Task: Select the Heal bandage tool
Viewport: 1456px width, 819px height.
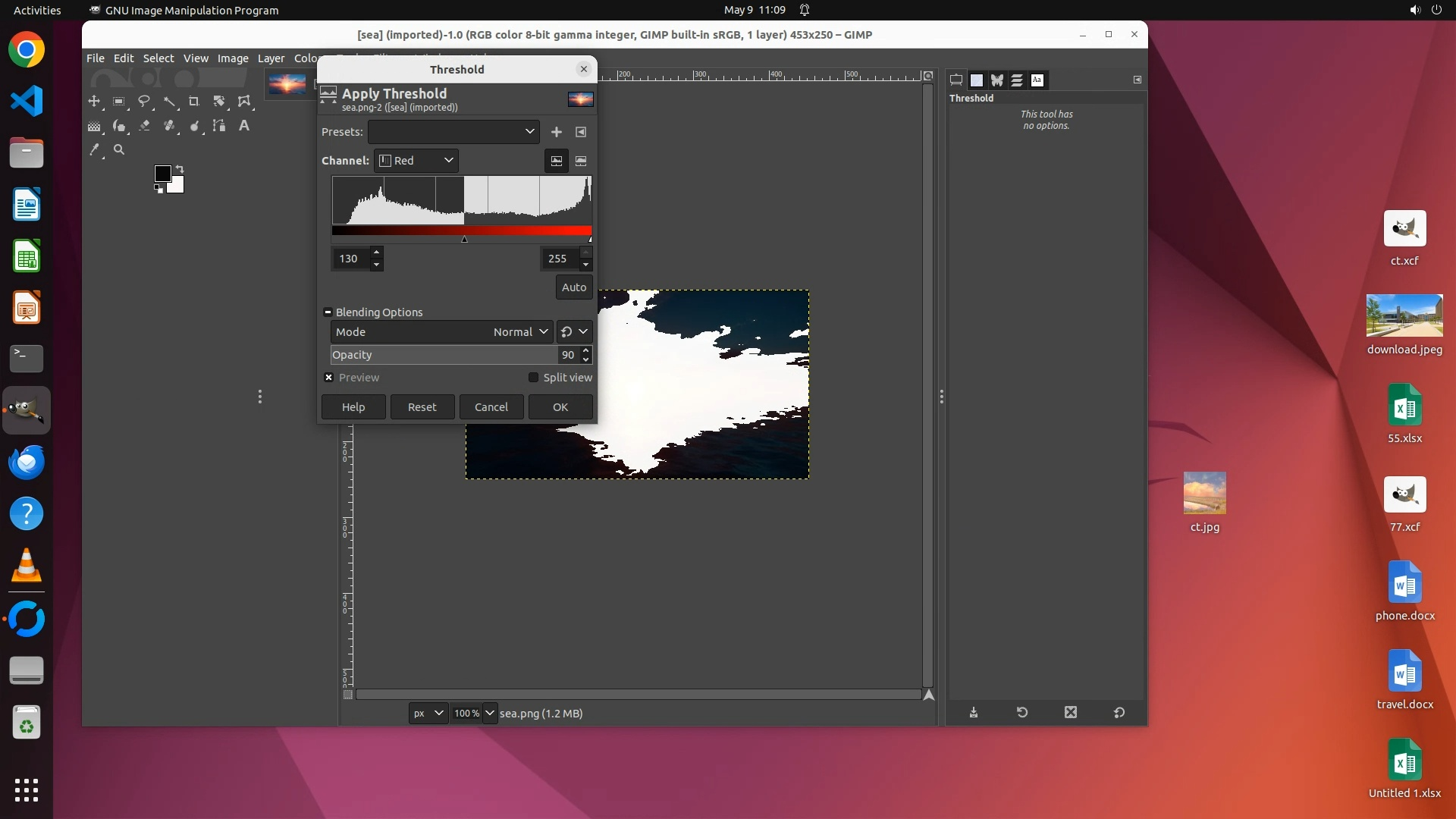Action: [x=169, y=126]
